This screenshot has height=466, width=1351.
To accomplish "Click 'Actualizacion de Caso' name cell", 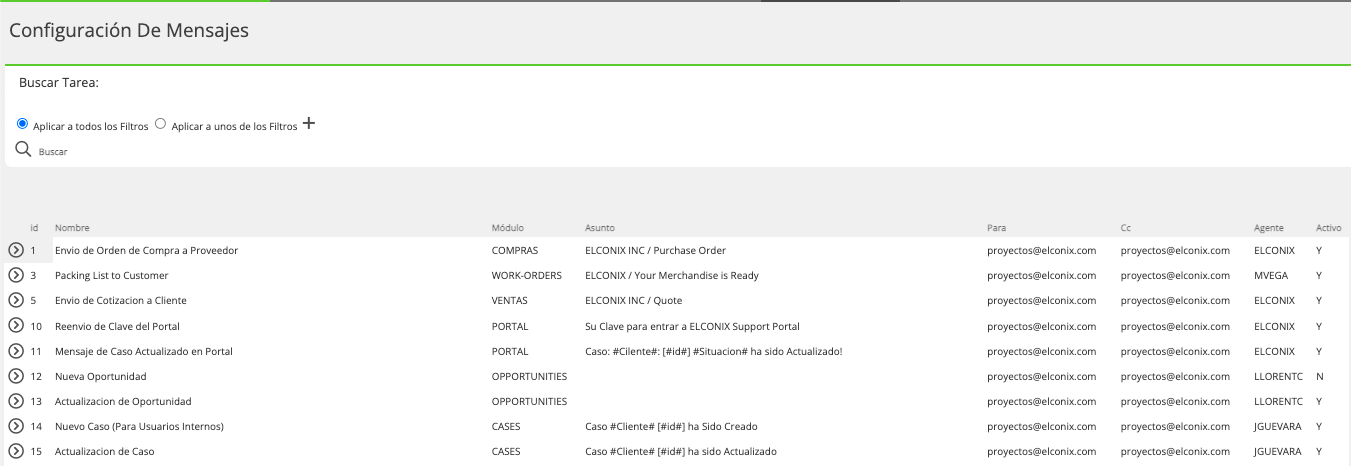I will [x=105, y=451].
